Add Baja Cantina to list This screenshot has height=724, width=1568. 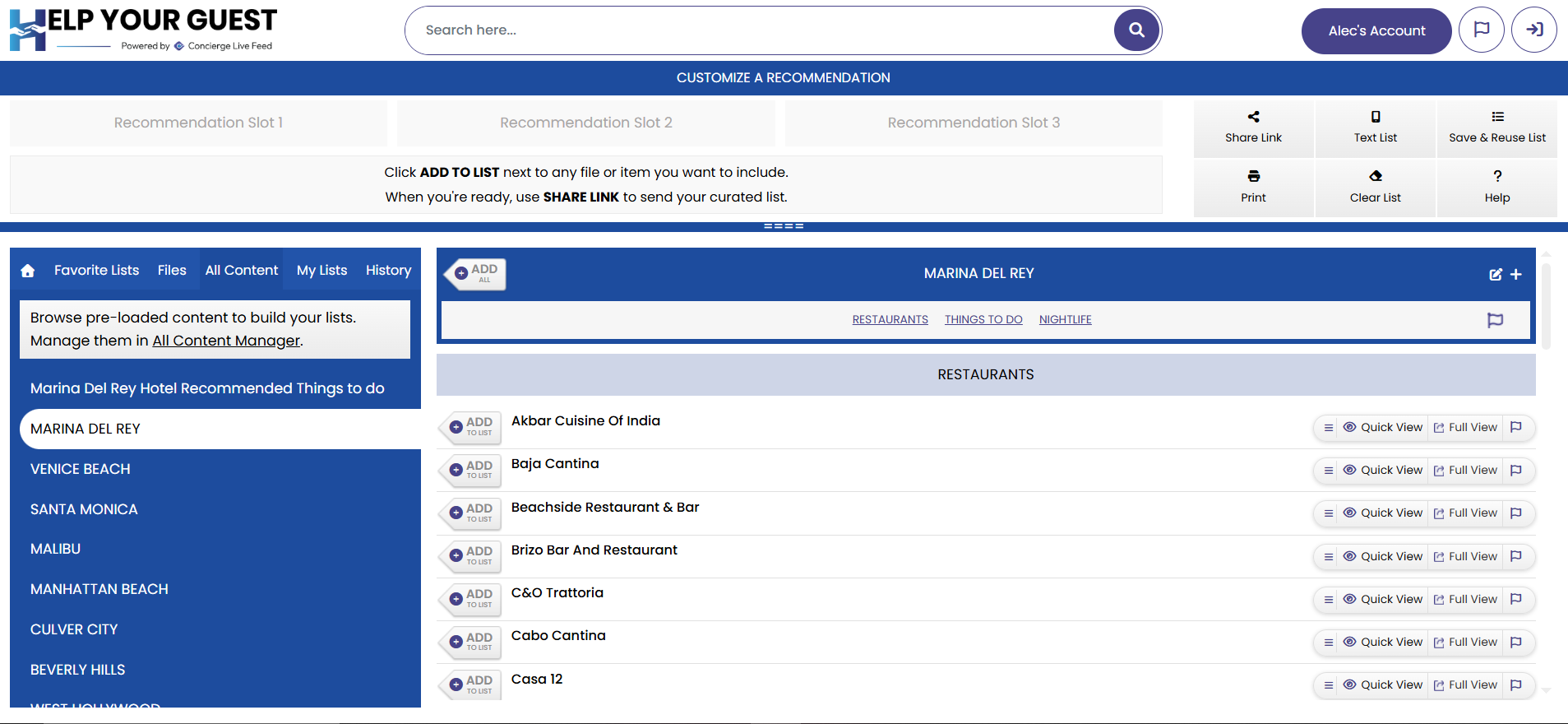pyautogui.click(x=469, y=470)
